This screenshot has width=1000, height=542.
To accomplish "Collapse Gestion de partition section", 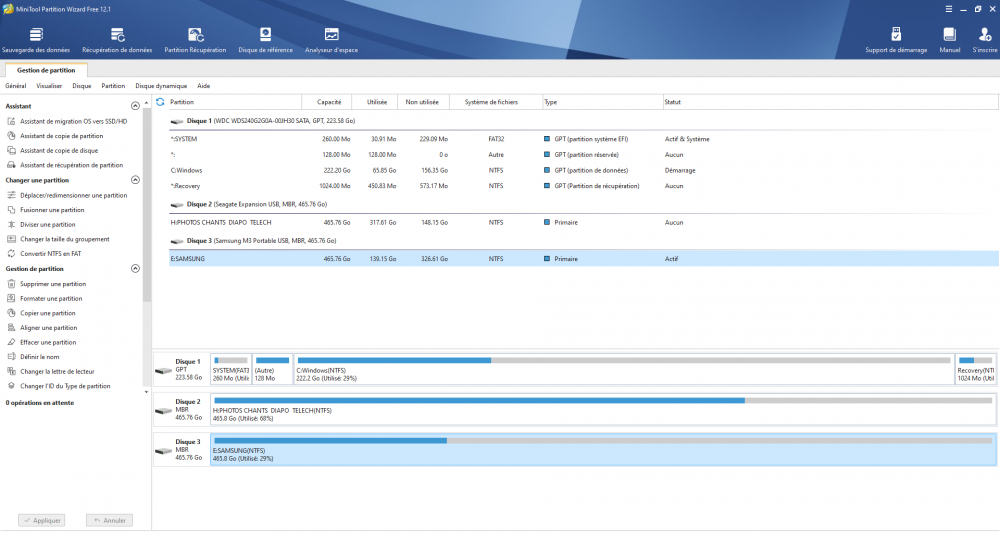I will point(135,269).
